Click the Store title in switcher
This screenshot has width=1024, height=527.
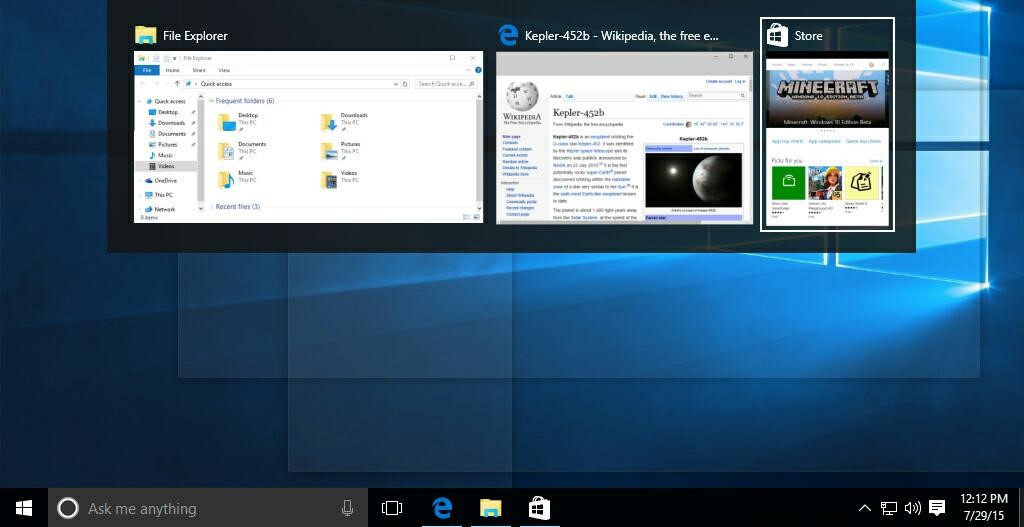808,36
